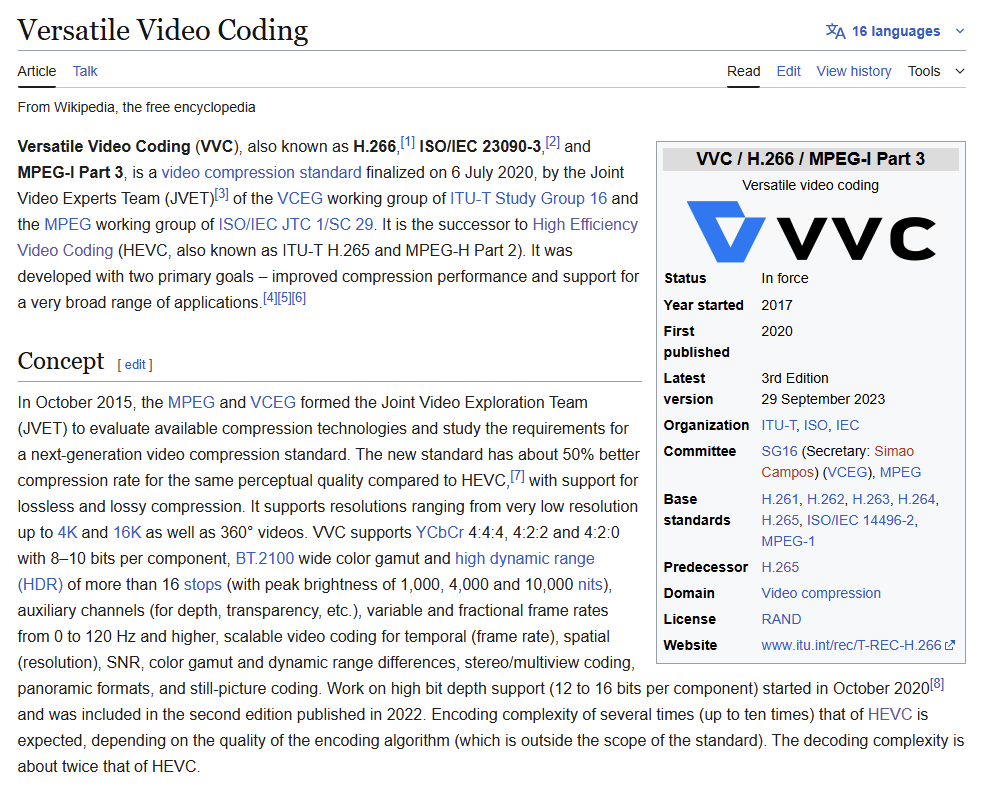Open the stops link
This screenshot has height=795, width=985.
[202, 585]
